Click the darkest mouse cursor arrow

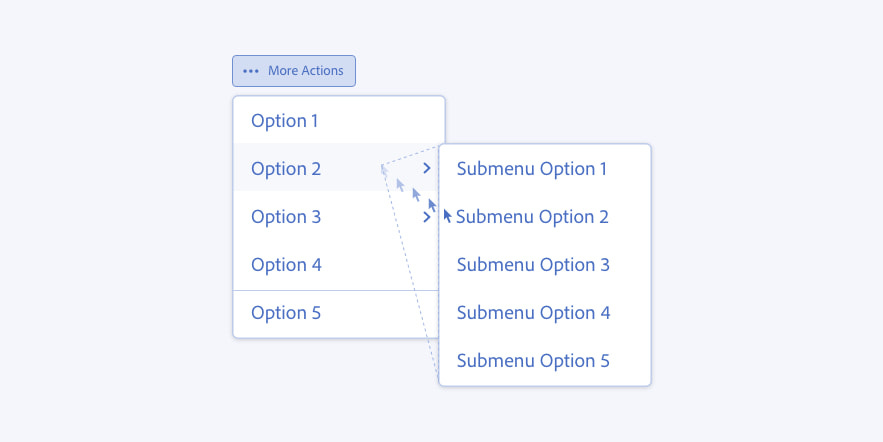click(448, 215)
